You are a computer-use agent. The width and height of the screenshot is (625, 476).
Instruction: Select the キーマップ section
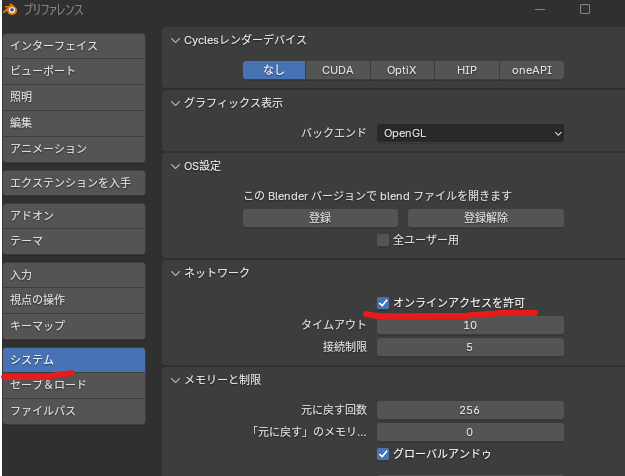(74, 326)
